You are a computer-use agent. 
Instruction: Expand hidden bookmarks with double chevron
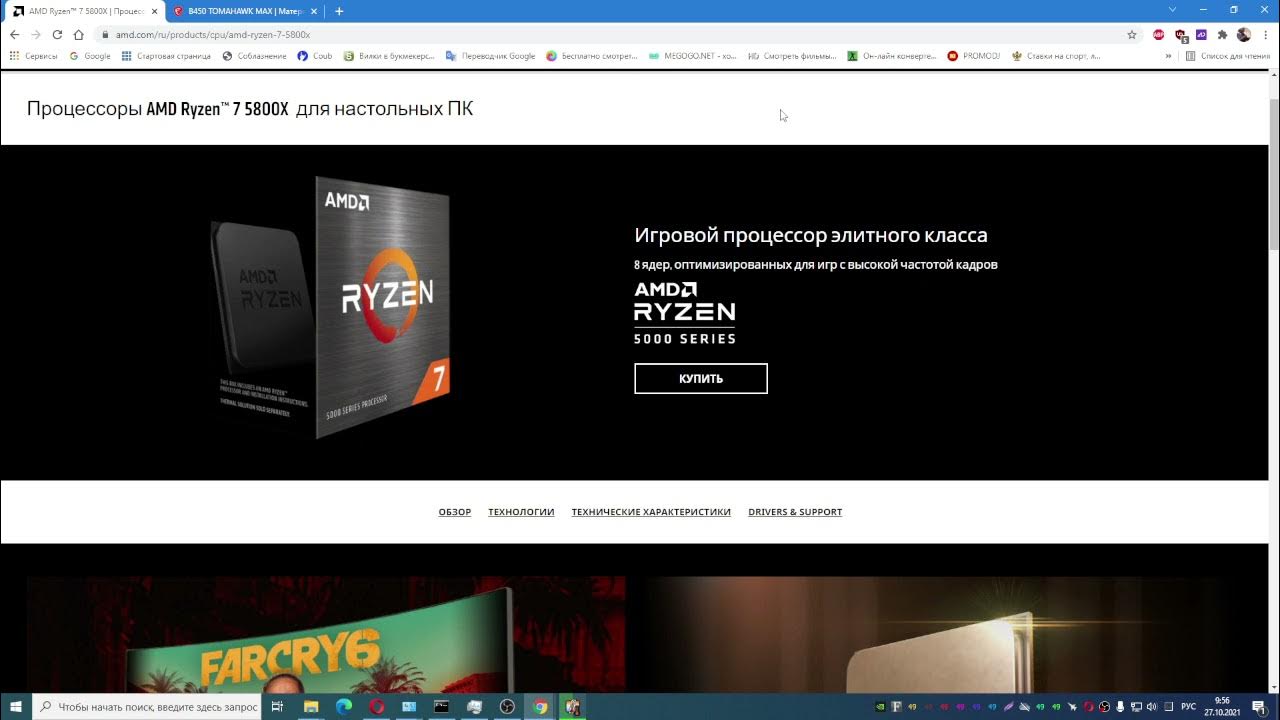coord(1168,56)
